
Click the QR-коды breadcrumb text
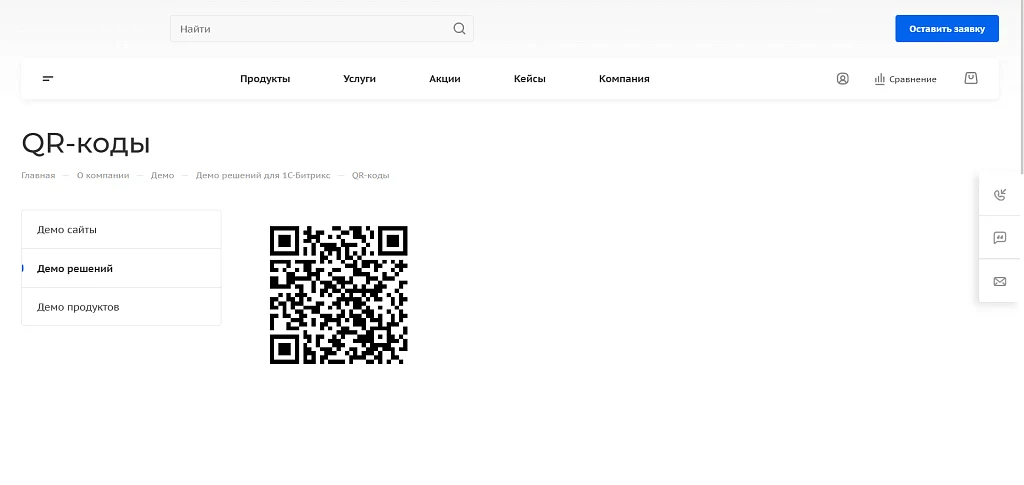[371, 176]
